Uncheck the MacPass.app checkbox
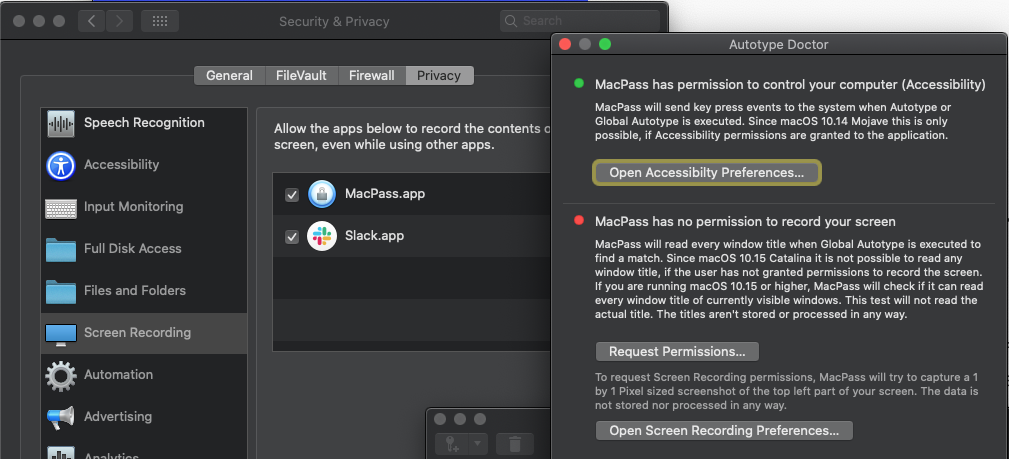 coord(292,194)
